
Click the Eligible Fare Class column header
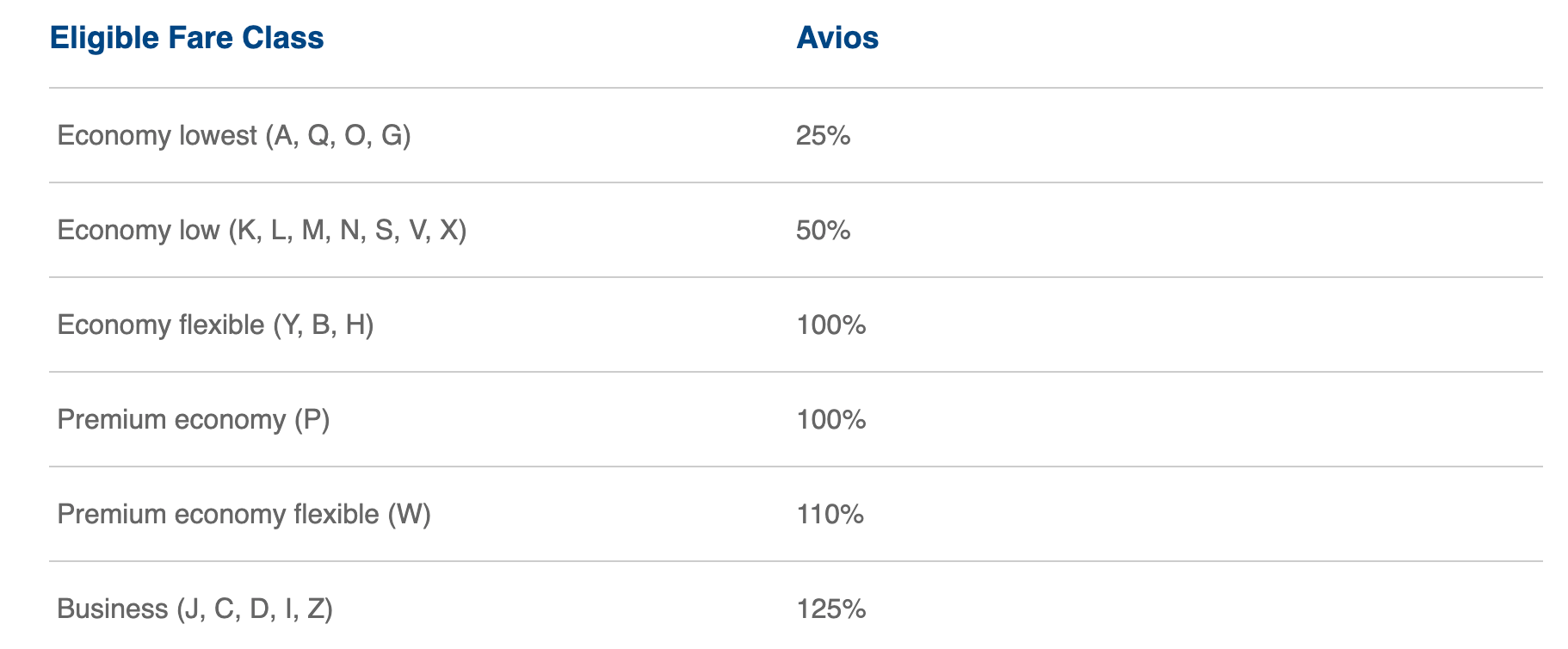[x=187, y=38]
